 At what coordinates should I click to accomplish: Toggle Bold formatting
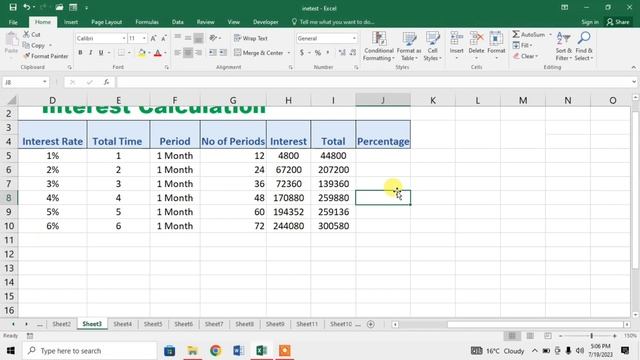80,53
